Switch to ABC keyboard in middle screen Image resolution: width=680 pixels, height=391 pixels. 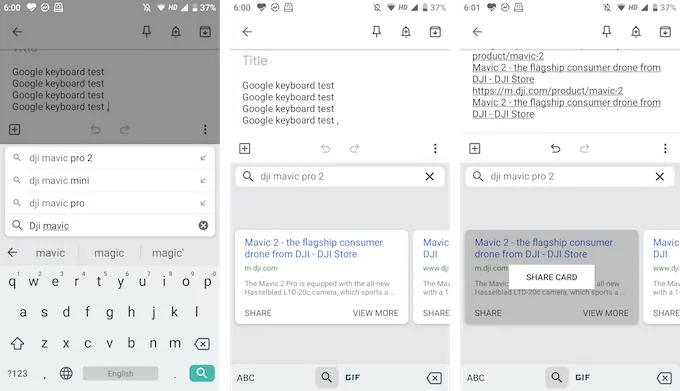(245, 378)
